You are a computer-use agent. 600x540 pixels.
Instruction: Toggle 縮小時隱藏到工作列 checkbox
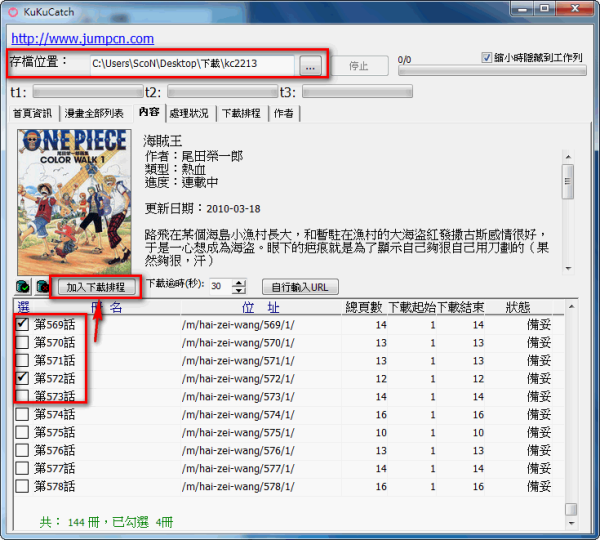tap(486, 58)
